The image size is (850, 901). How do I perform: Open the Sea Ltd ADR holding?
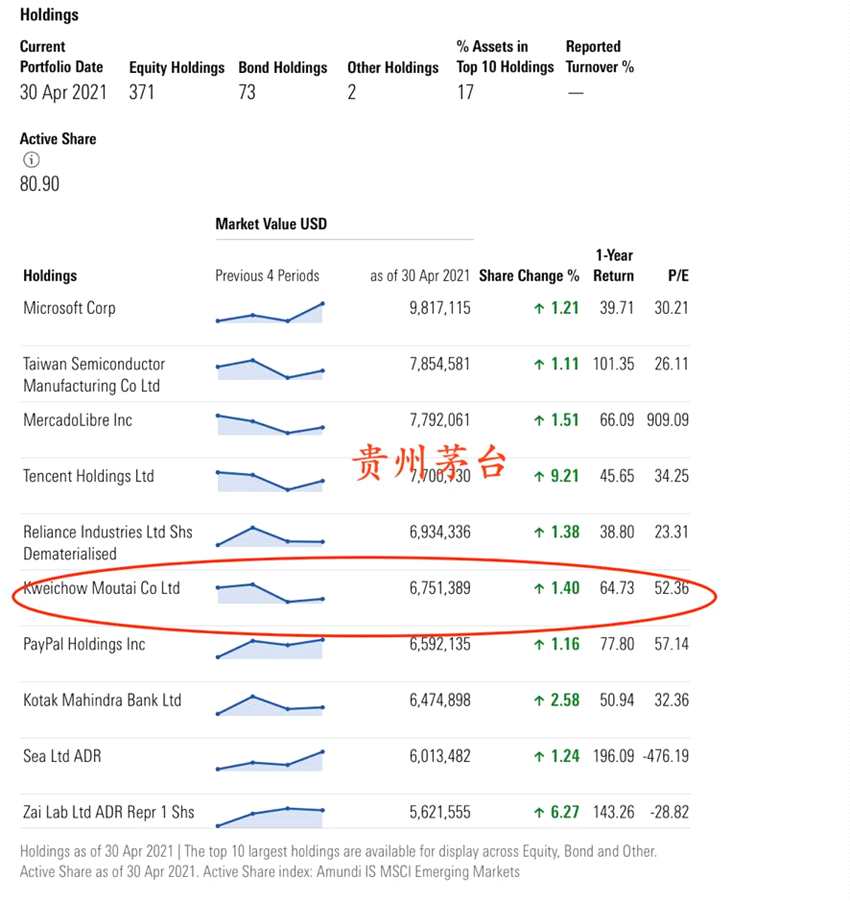point(62,756)
